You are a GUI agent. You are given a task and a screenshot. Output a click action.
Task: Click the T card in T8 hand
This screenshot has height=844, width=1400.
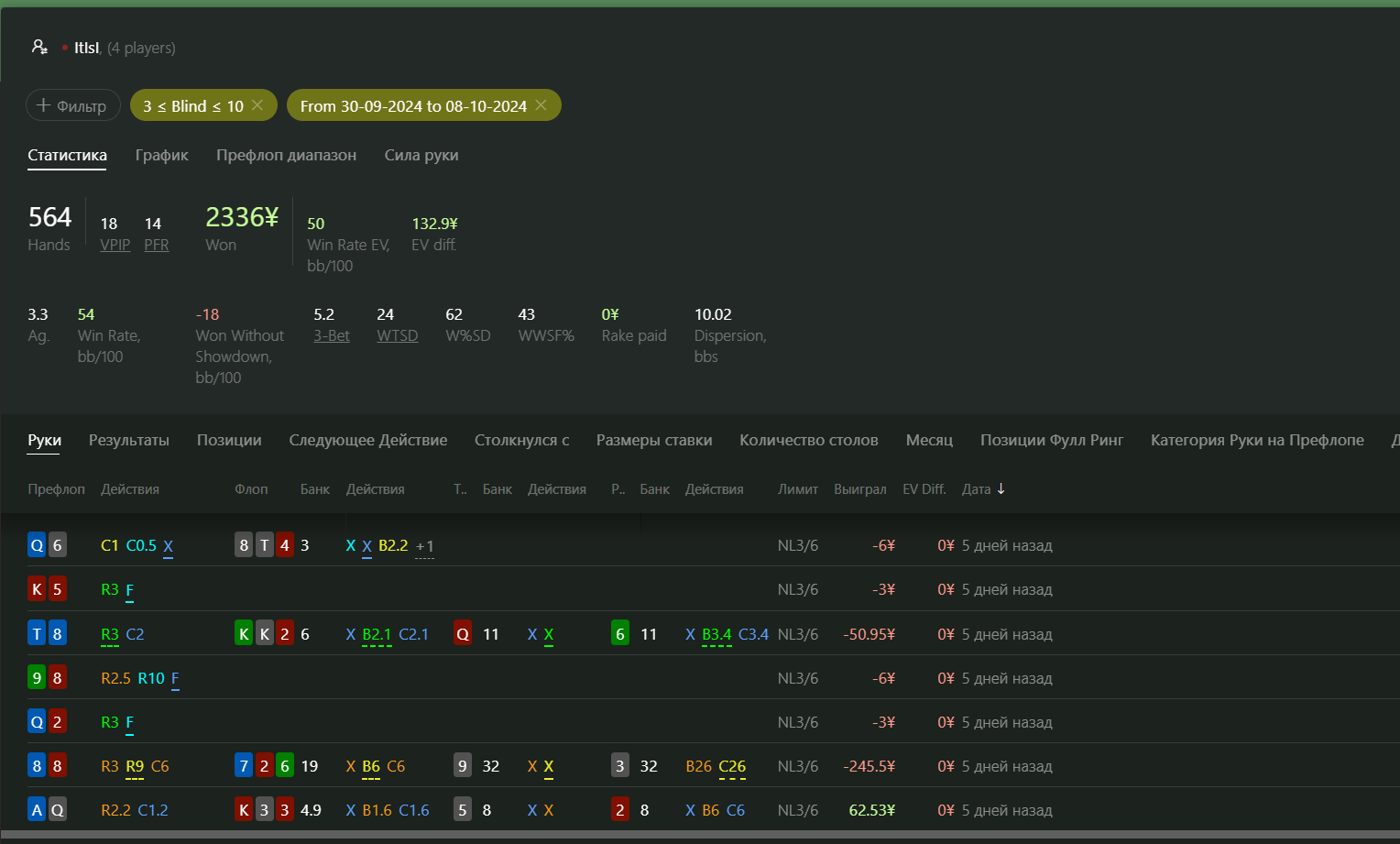click(x=37, y=633)
